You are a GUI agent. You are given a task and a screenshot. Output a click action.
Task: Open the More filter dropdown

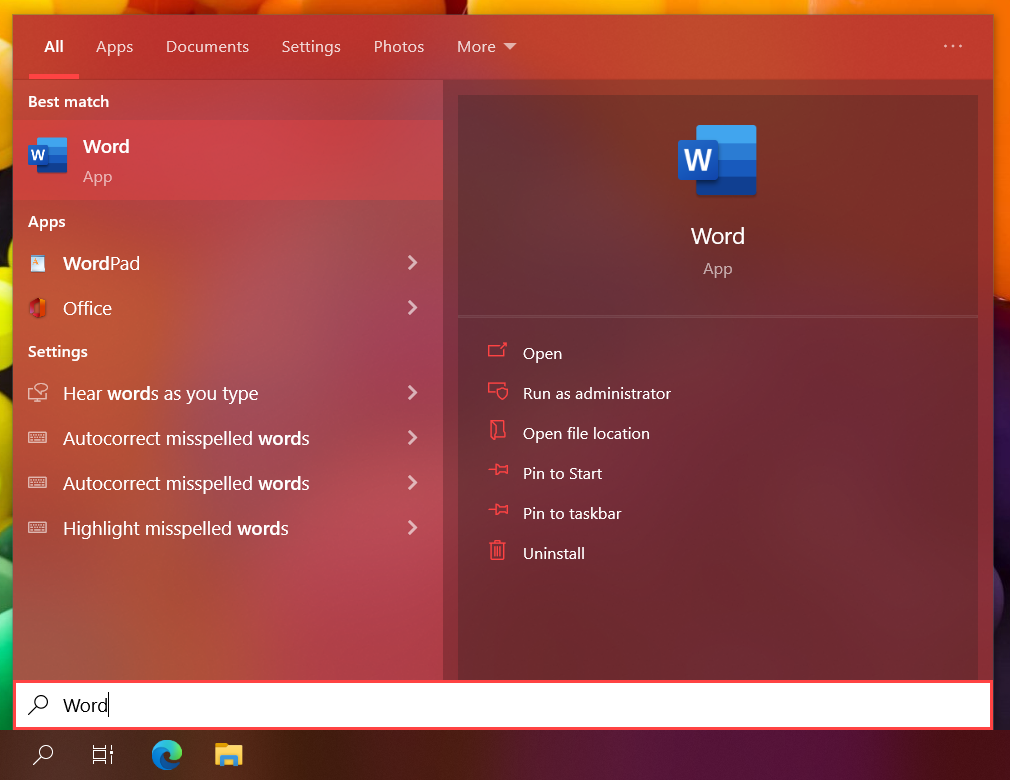click(486, 46)
